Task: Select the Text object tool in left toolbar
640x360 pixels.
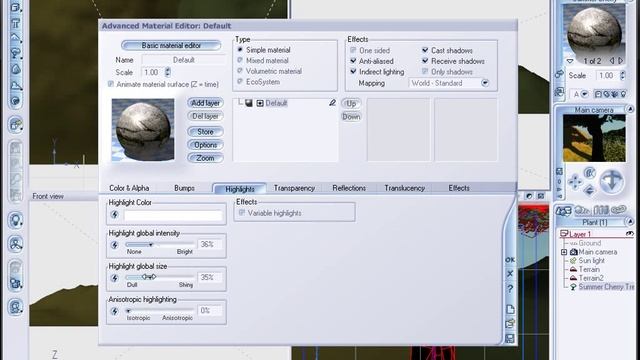Action: coord(16,23)
